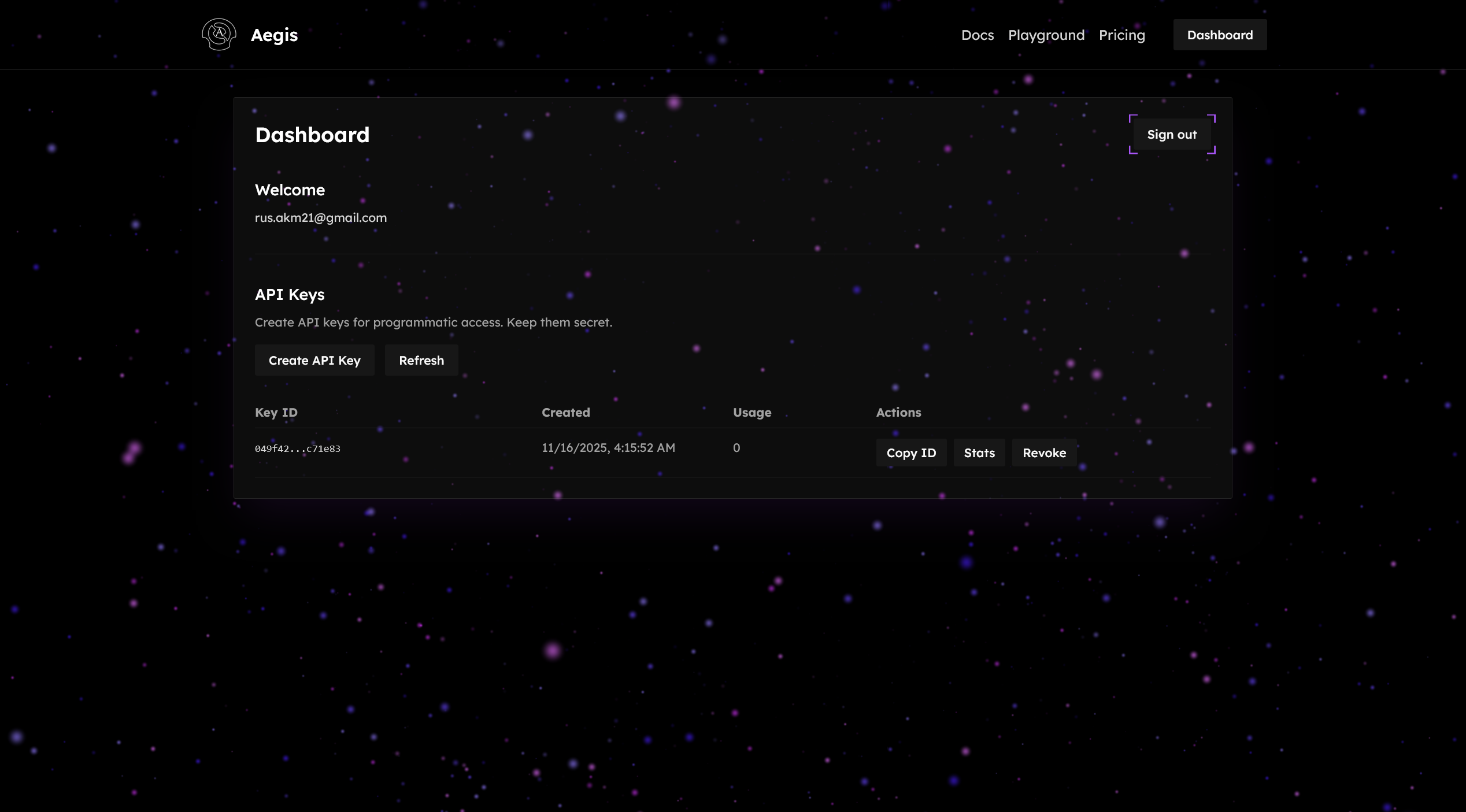Refresh the API keys list
1466x812 pixels.
[421, 361]
